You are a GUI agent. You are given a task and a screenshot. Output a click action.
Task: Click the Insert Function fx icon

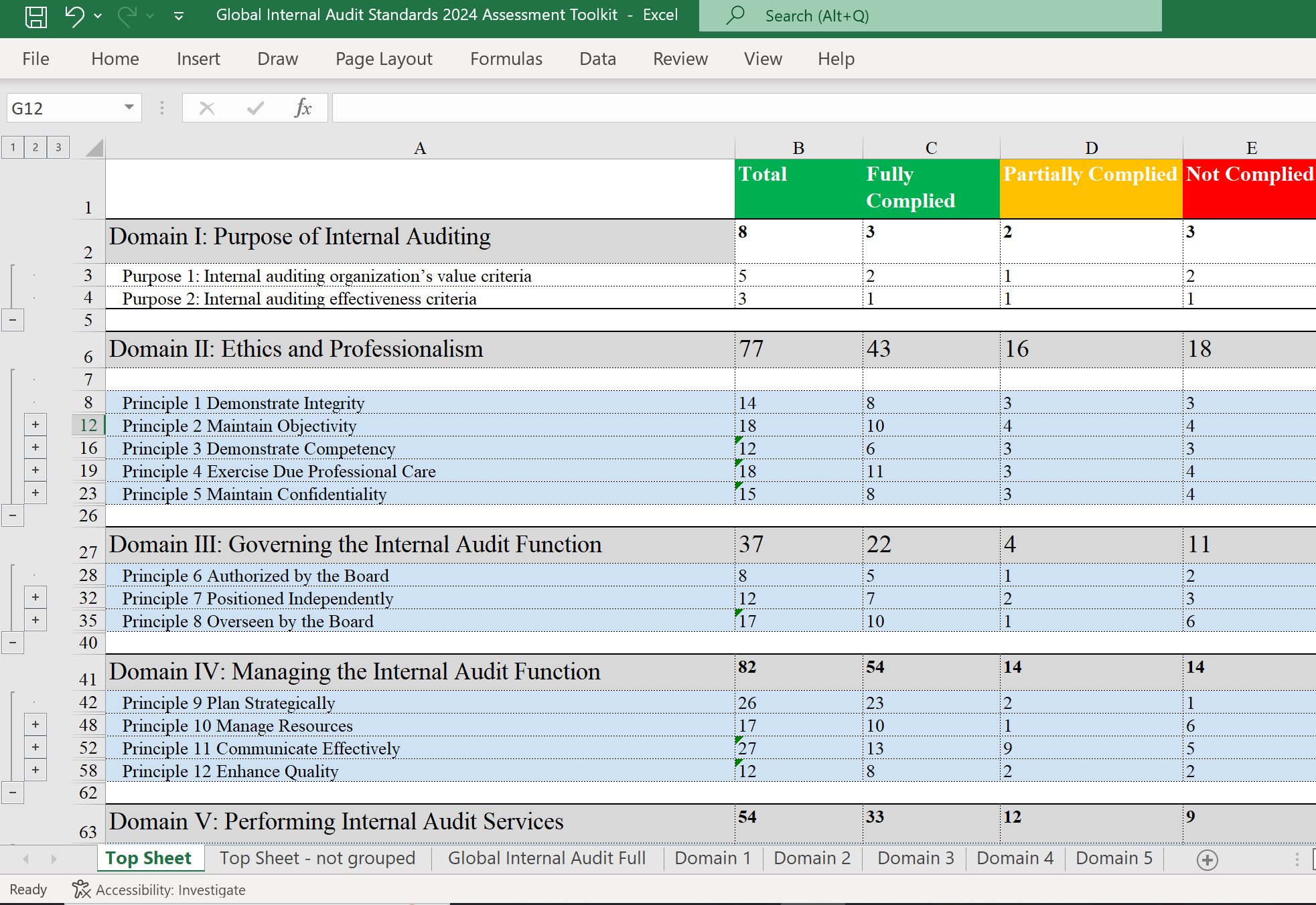coord(303,108)
